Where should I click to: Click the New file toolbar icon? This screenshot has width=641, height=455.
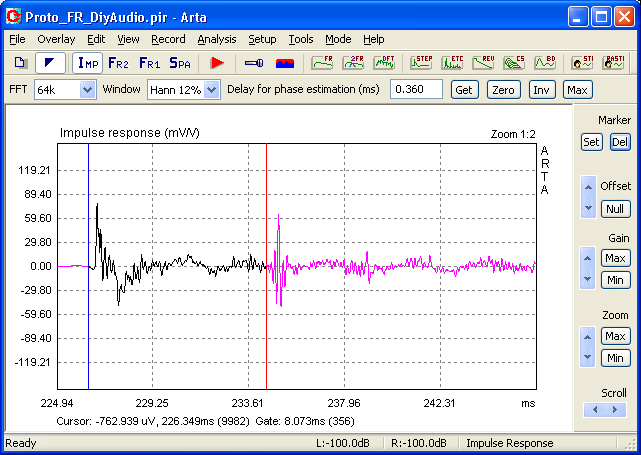click(x=20, y=63)
